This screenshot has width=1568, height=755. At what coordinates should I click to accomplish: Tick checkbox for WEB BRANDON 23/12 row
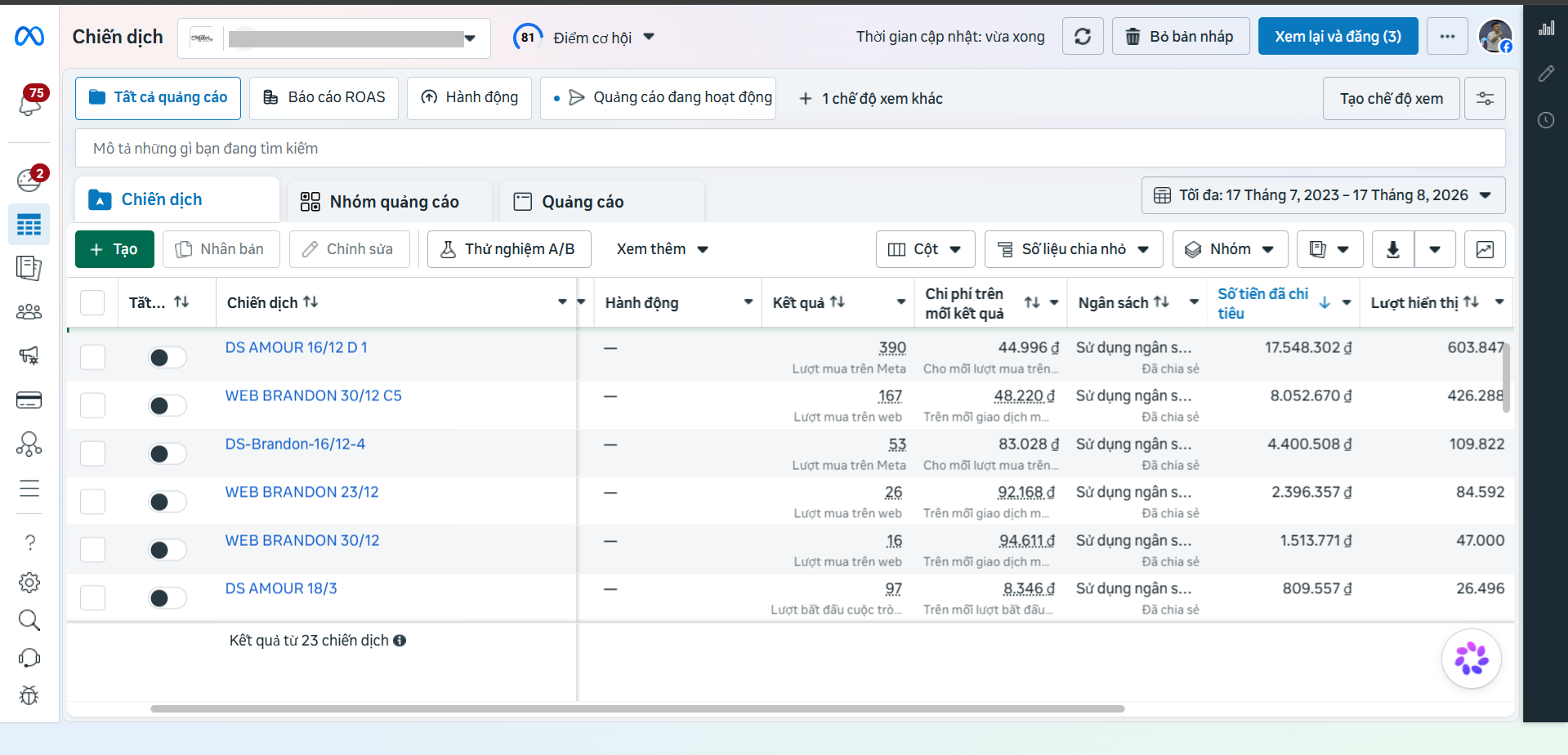[x=92, y=502]
